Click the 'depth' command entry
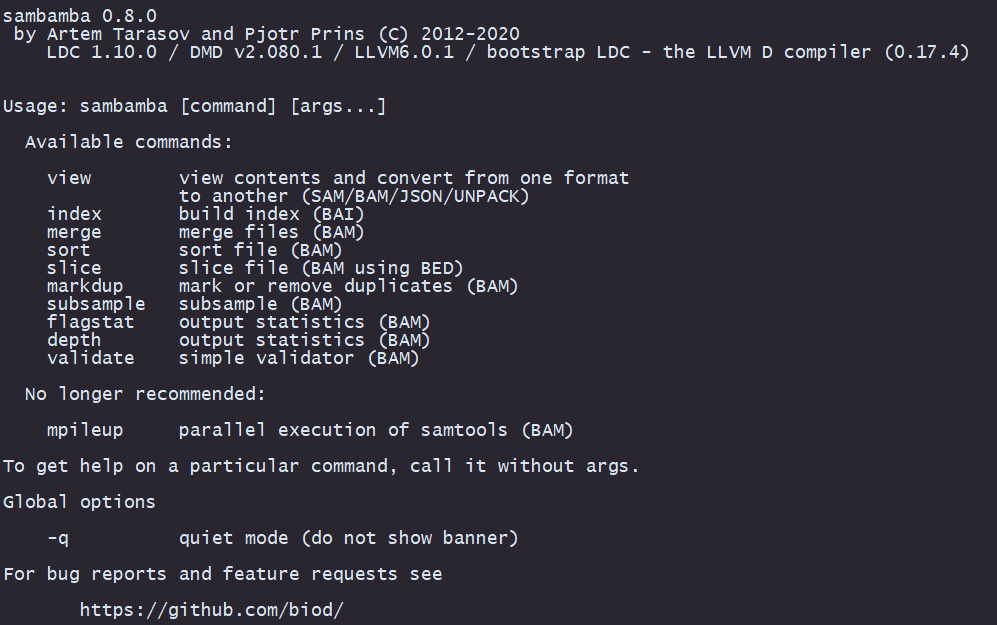The width and height of the screenshot is (997, 625). [x=74, y=340]
